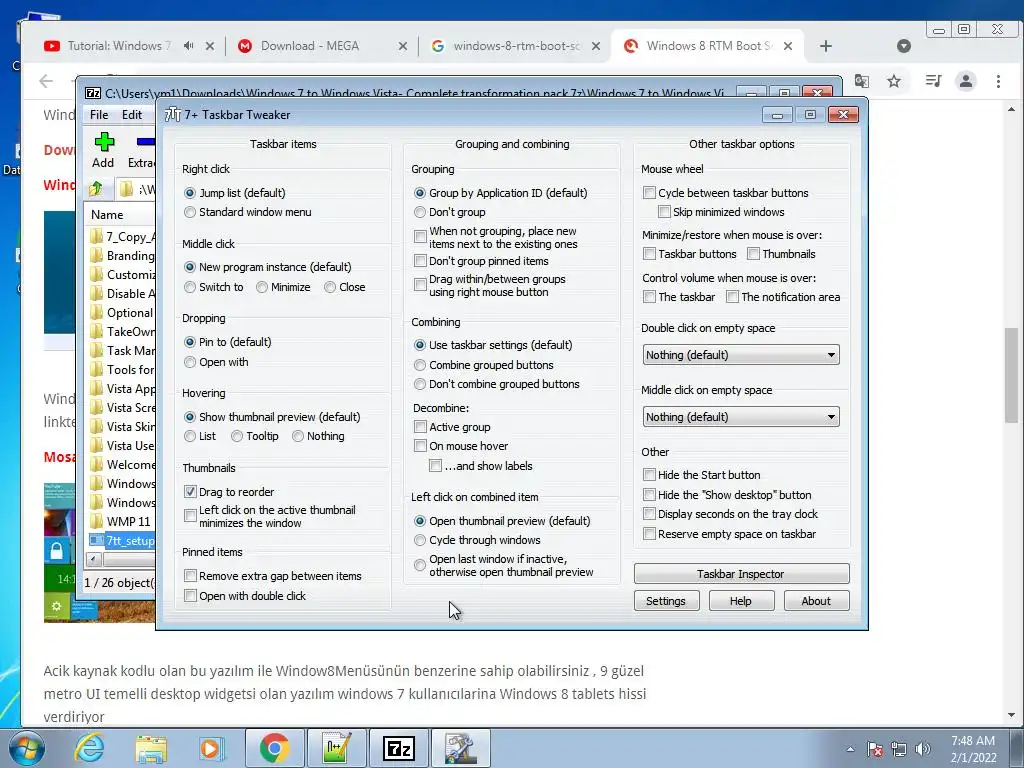
Task: Open Chrome media control icon
Action: [x=934, y=81]
